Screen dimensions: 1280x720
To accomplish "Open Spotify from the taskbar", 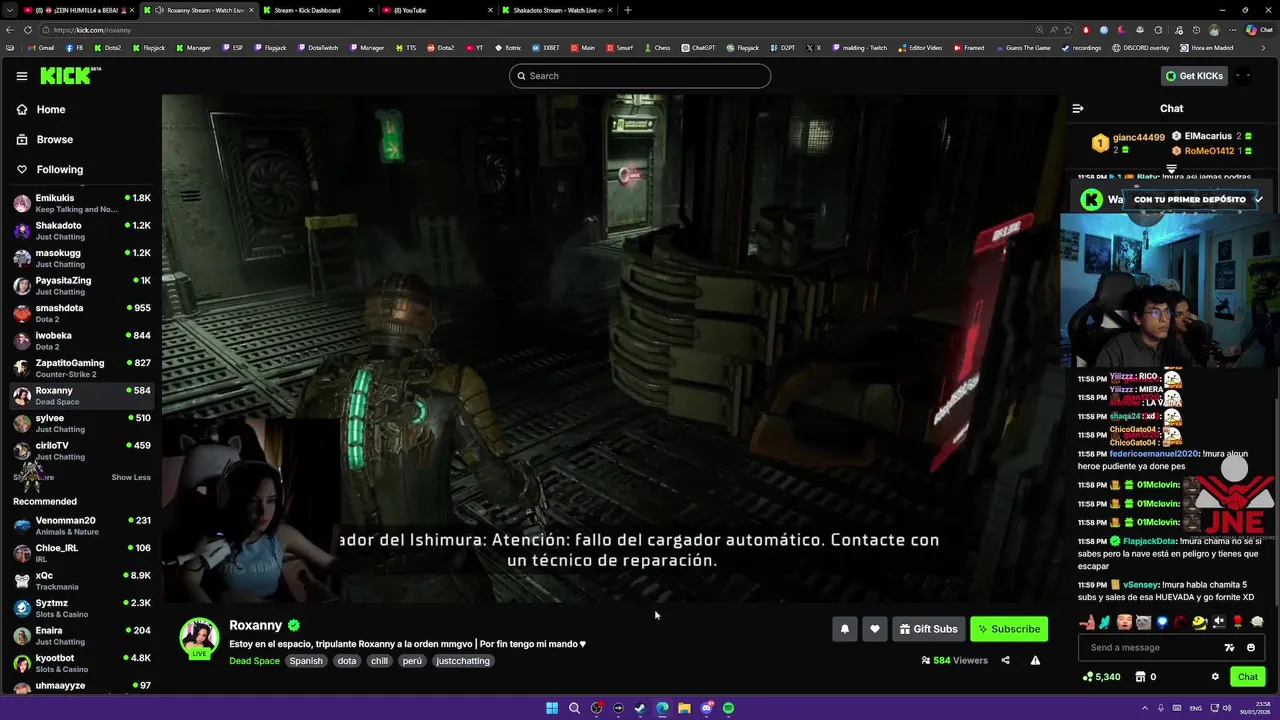I will coord(728,708).
